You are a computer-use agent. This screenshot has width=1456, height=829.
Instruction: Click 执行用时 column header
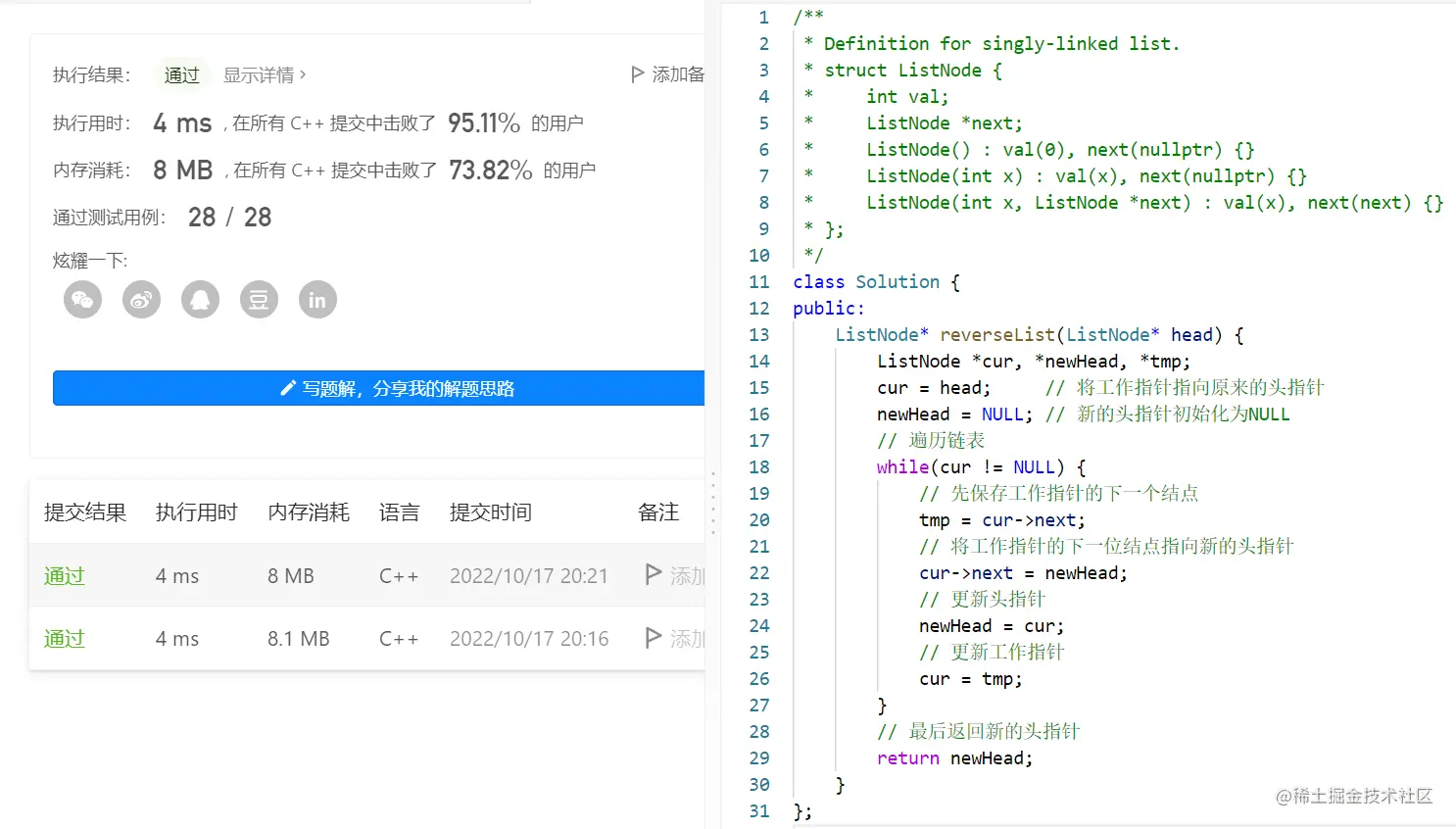tap(197, 512)
